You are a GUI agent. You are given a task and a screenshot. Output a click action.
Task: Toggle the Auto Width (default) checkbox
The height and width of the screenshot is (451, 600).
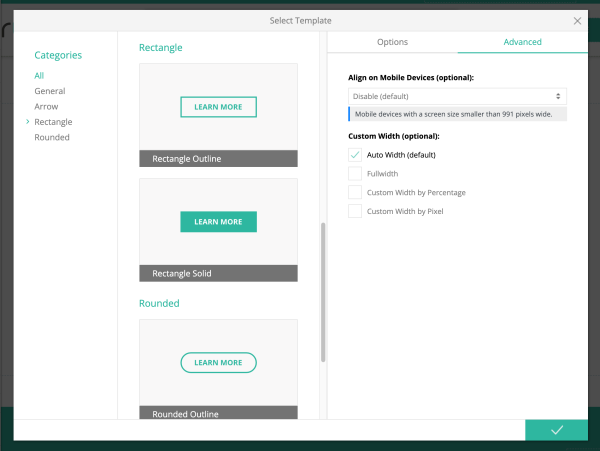tap(355, 155)
